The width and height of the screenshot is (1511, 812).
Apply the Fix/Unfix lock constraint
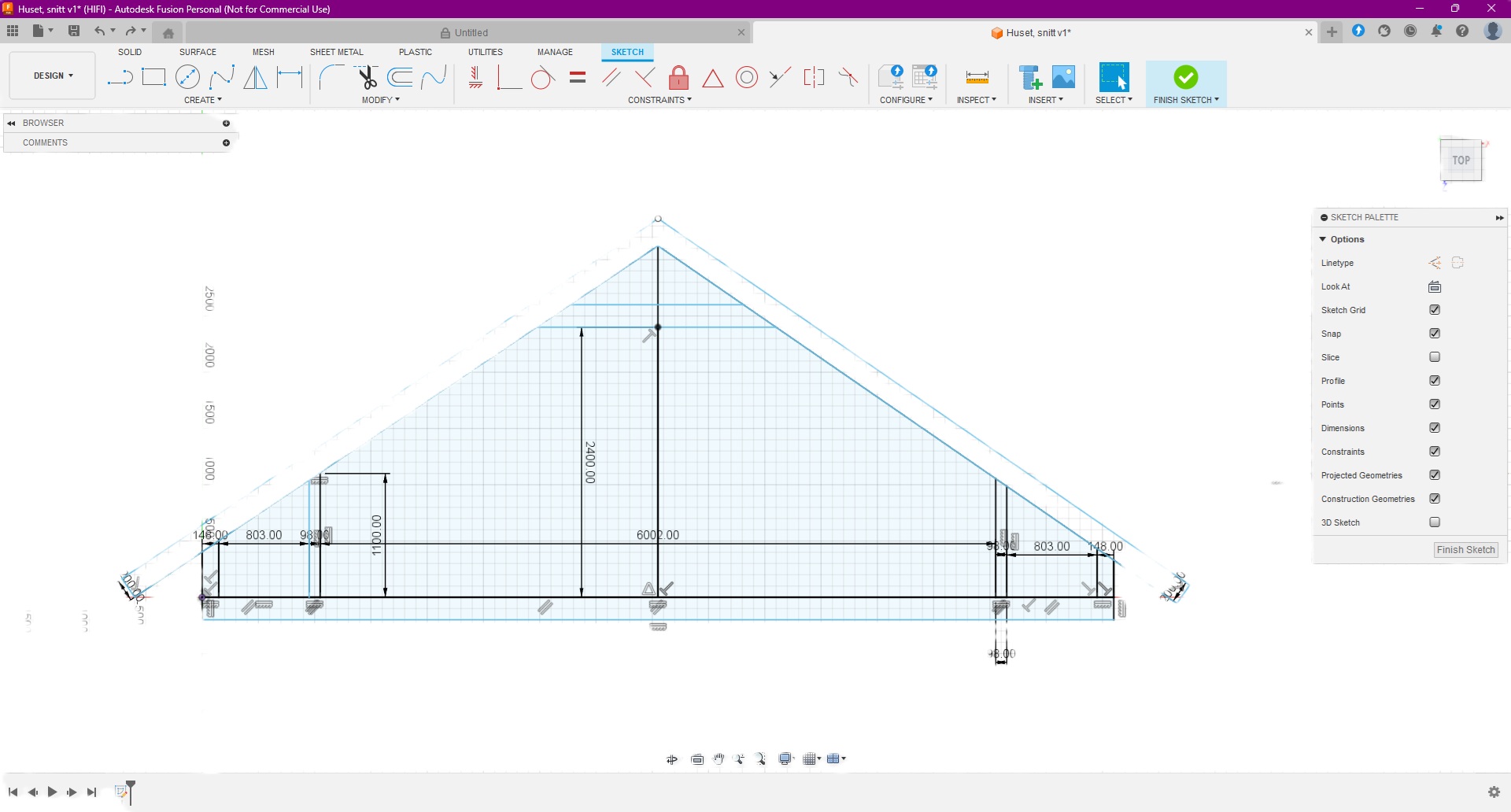(x=678, y=78)
